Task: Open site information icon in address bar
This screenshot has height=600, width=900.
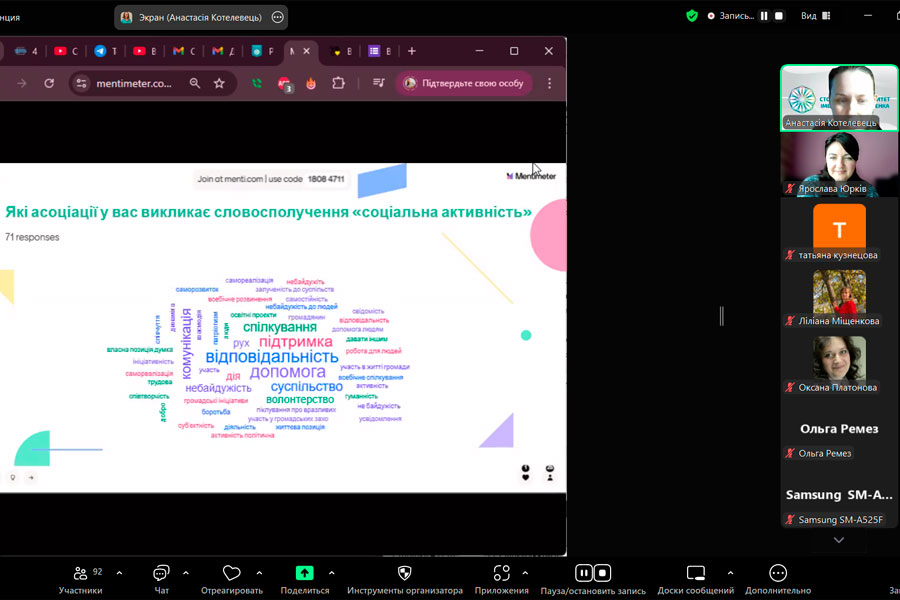Action: point(82,83)
